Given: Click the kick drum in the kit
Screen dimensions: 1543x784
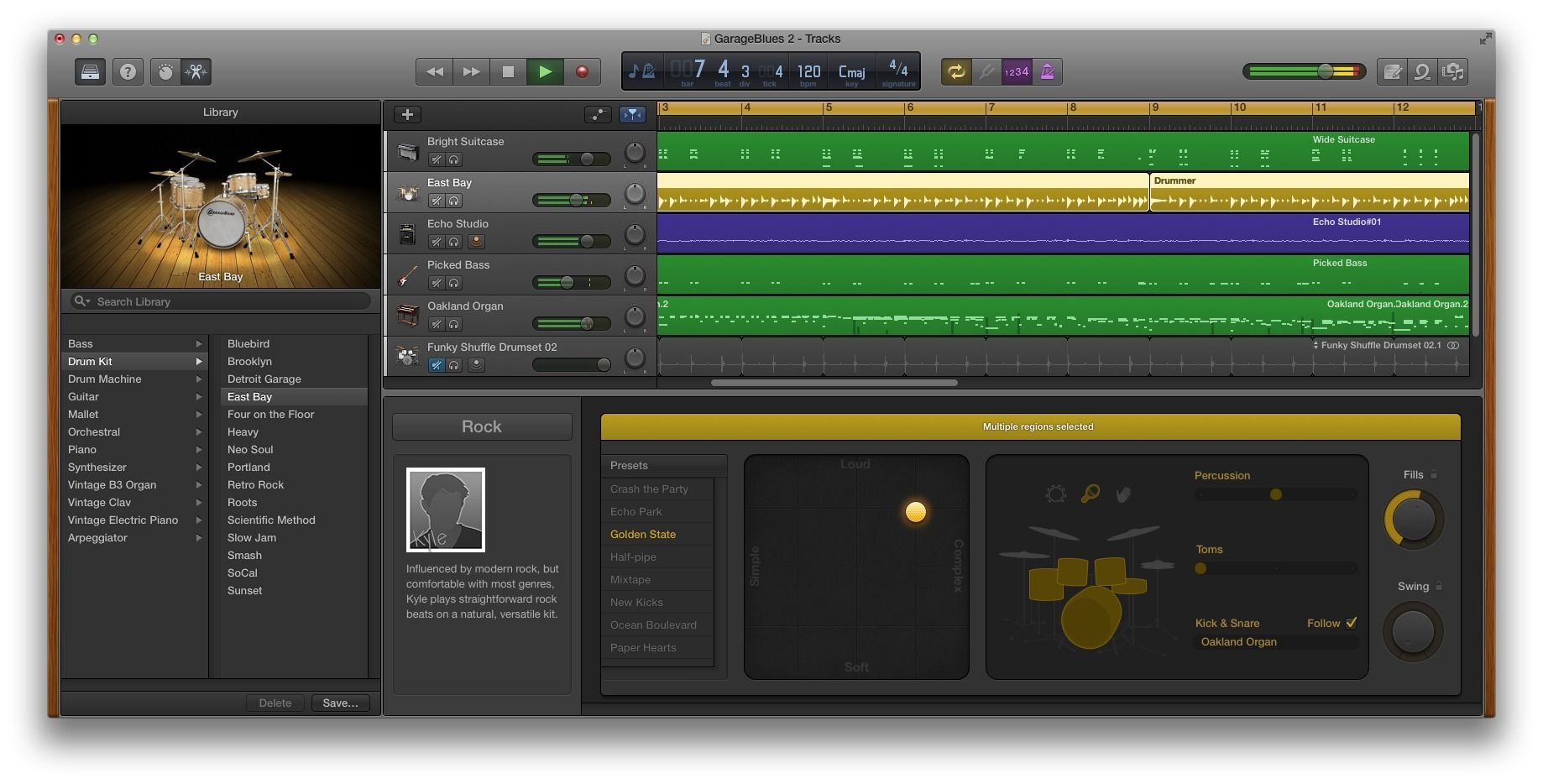Looking at the screenshot, I should coord(1090,618).
